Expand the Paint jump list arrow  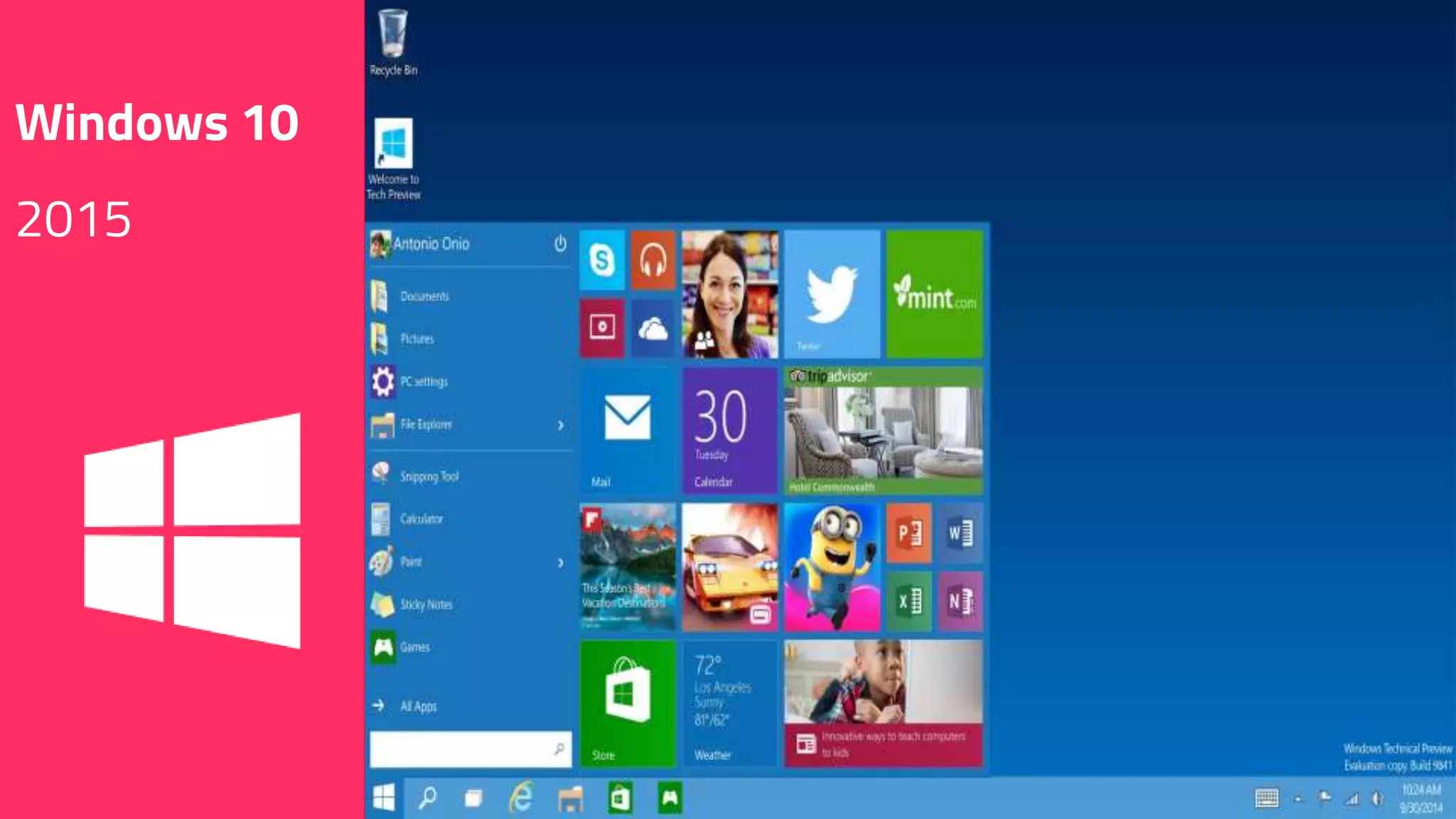point(561,562)
